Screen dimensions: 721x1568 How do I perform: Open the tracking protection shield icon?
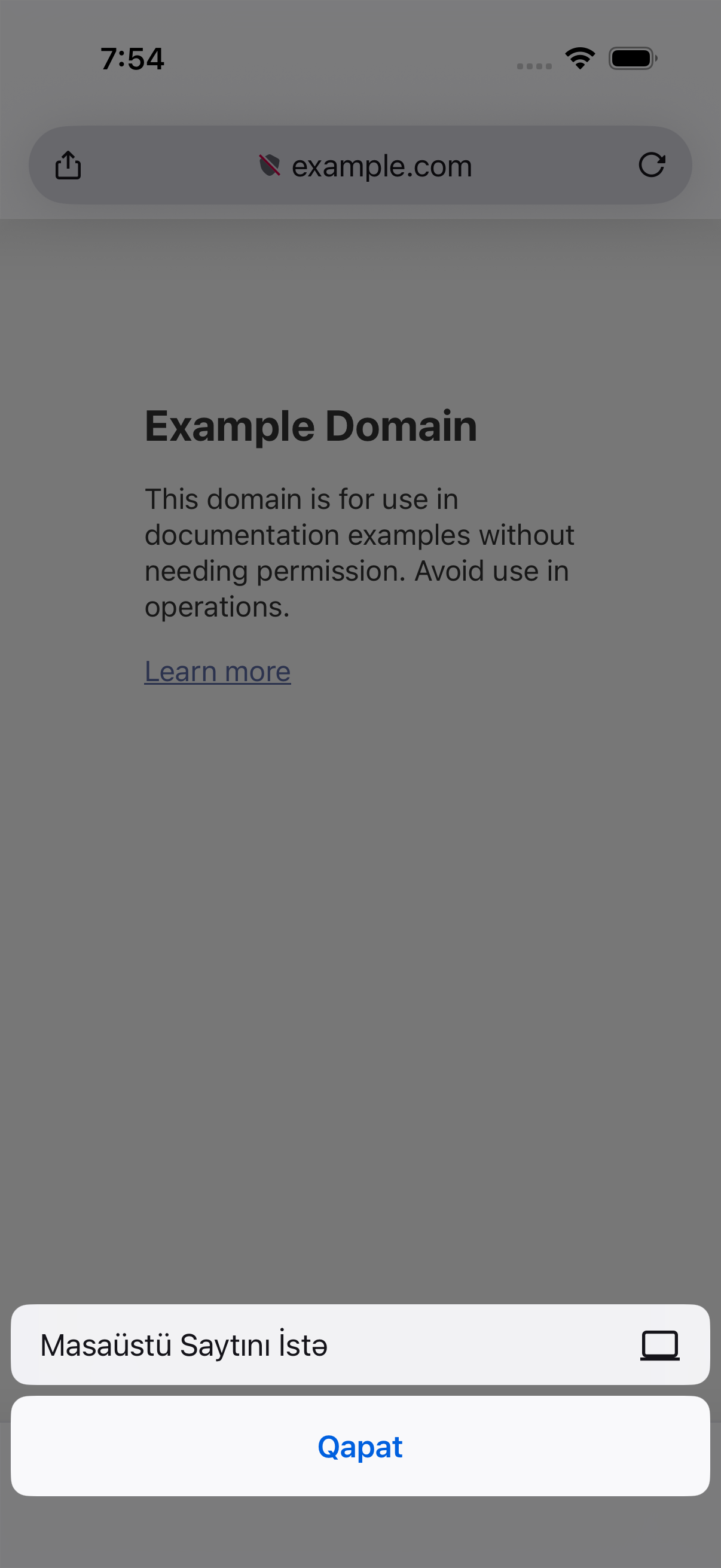pos(270,165)
